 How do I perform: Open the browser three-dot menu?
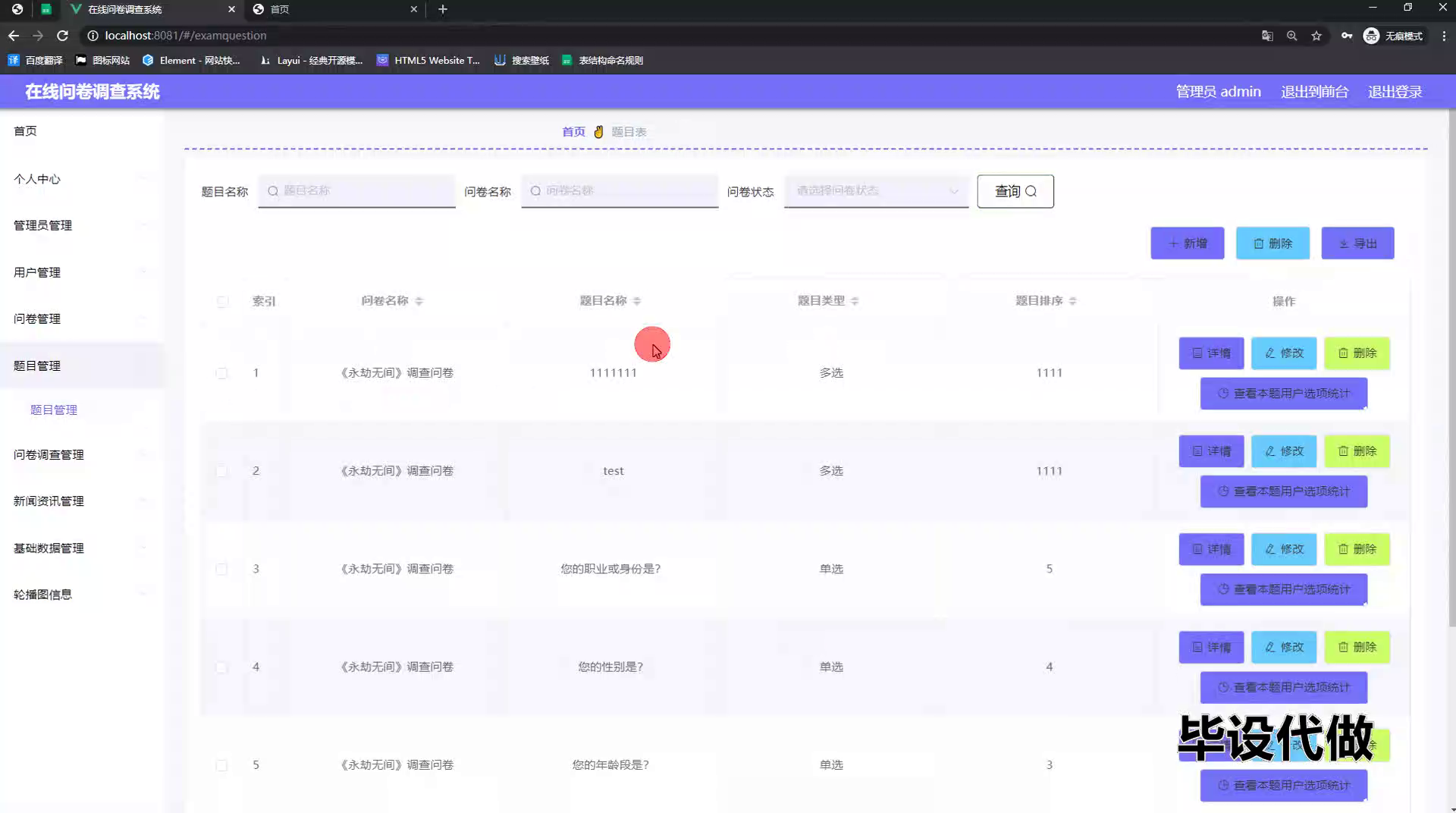point(1444,36)
